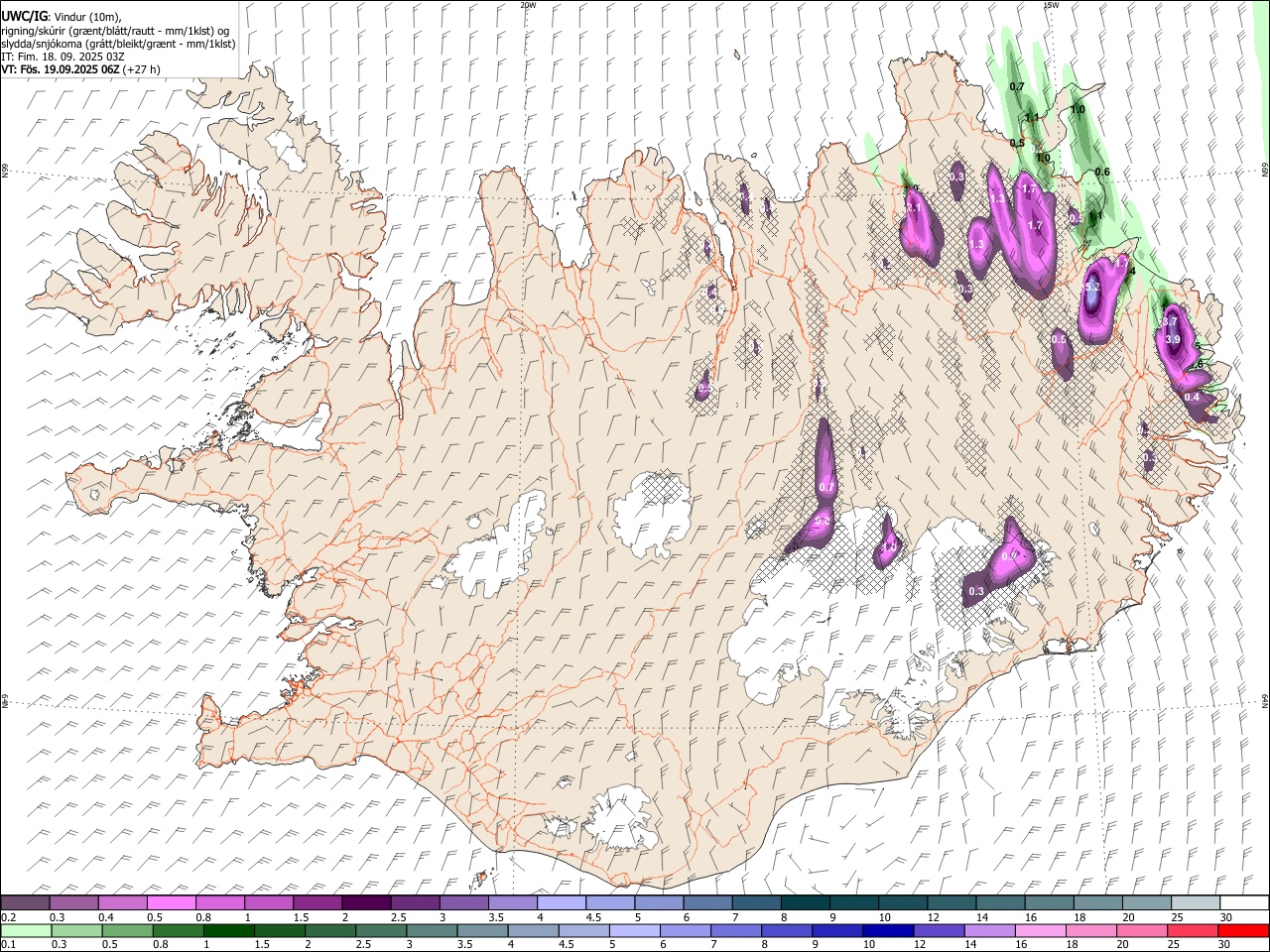Image resolution: width=1270 pixels, height=952 pixels.
Task: Click the 'slydda/snjókoma' legend description line
Action: pyautogui.click(x=118, y=44)
